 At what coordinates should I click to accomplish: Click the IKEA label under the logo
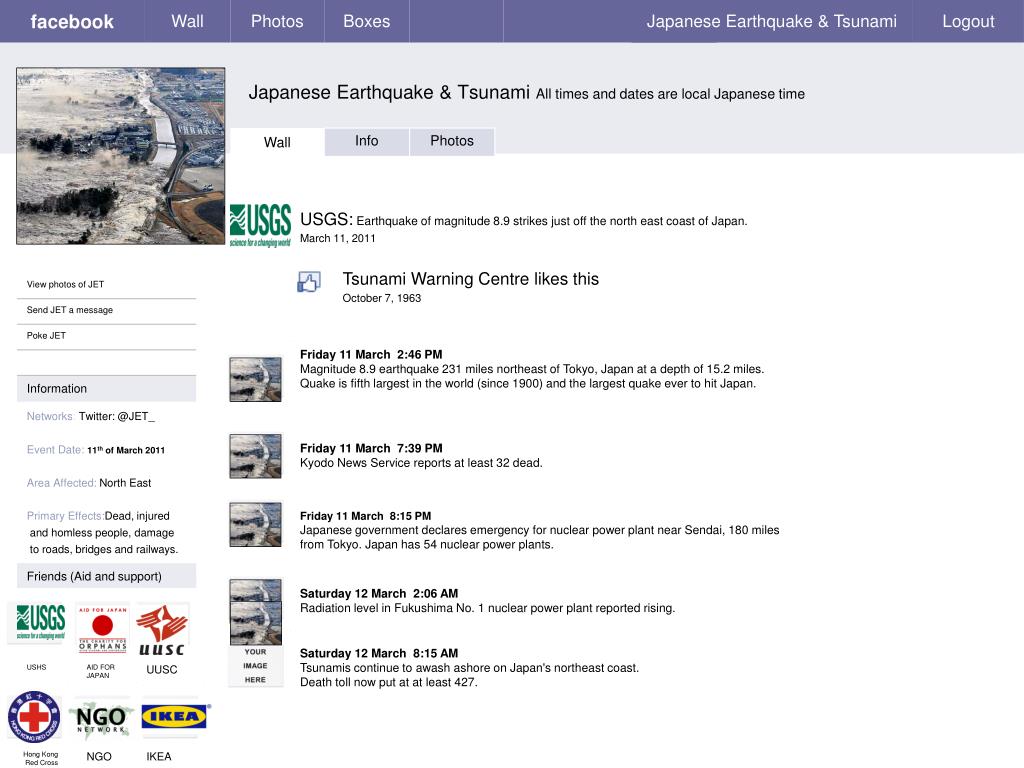159,756
